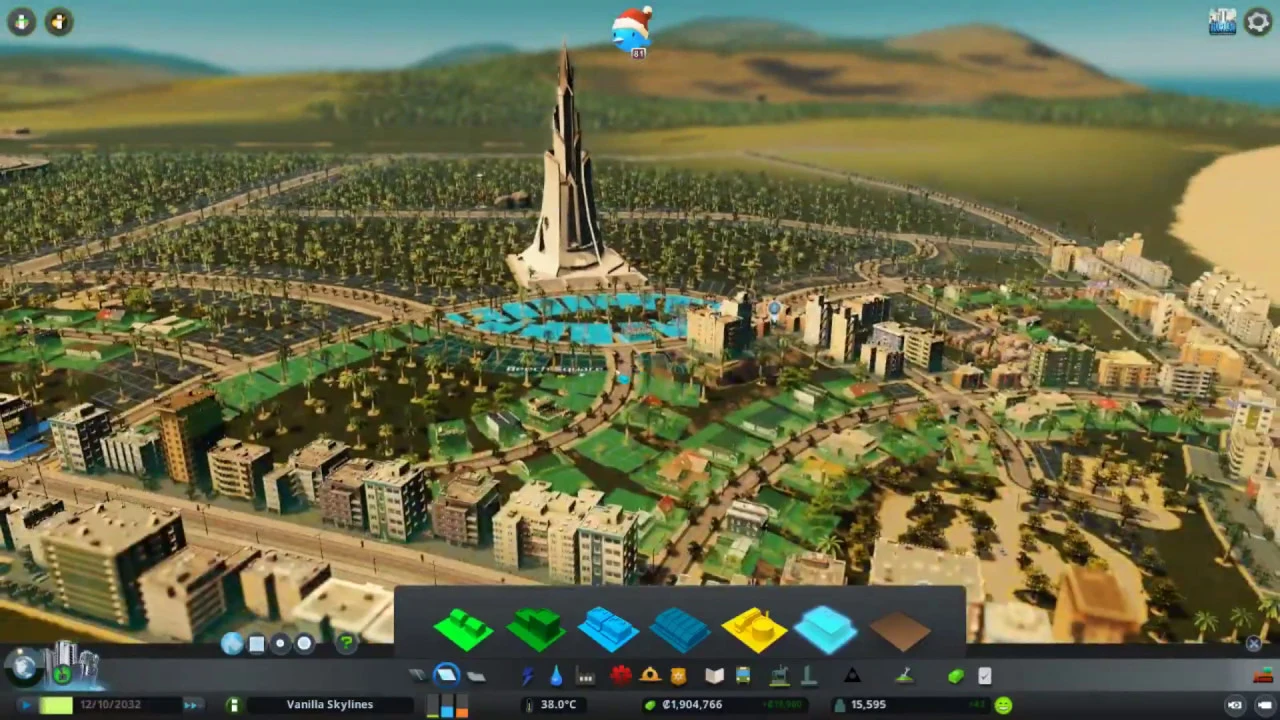The image size is (1280, 720).
Task: Open the Monuments menu
Action: (x=852, y=677)
